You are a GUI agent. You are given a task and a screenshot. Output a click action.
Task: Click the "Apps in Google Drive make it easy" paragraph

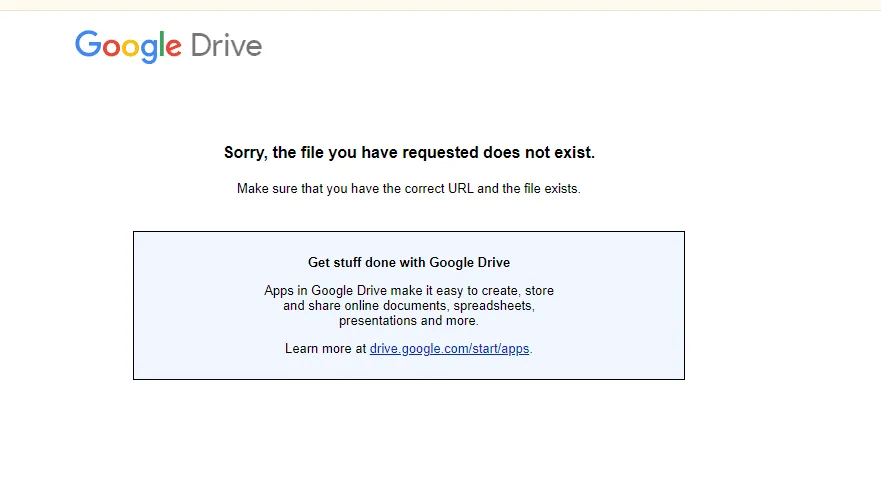click(409, 306)
